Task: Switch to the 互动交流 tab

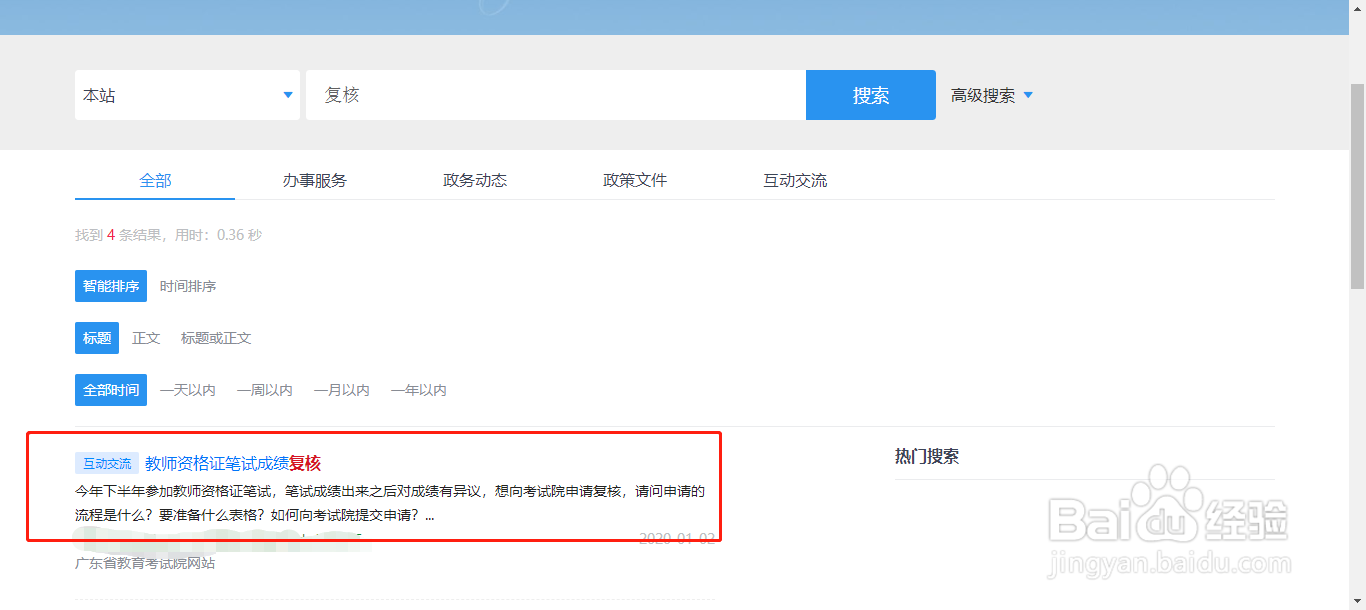Action: (794, 180)
